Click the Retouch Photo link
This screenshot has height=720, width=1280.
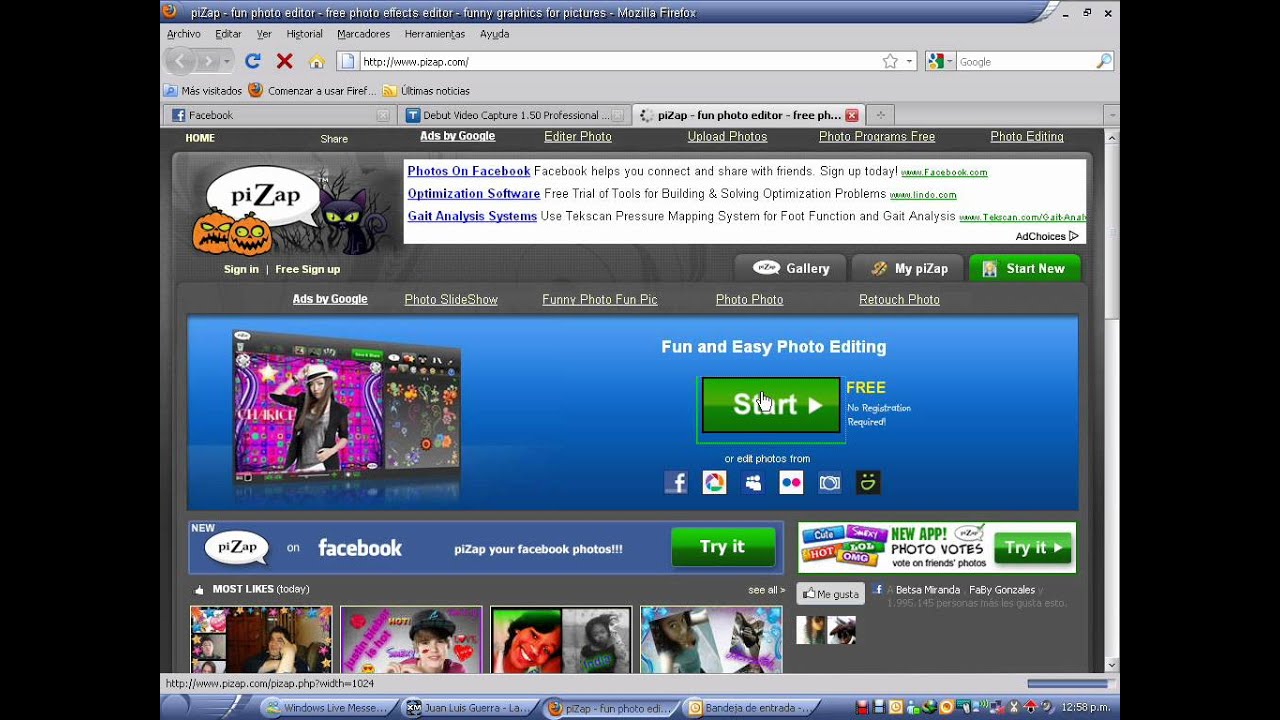coord(899,299)
